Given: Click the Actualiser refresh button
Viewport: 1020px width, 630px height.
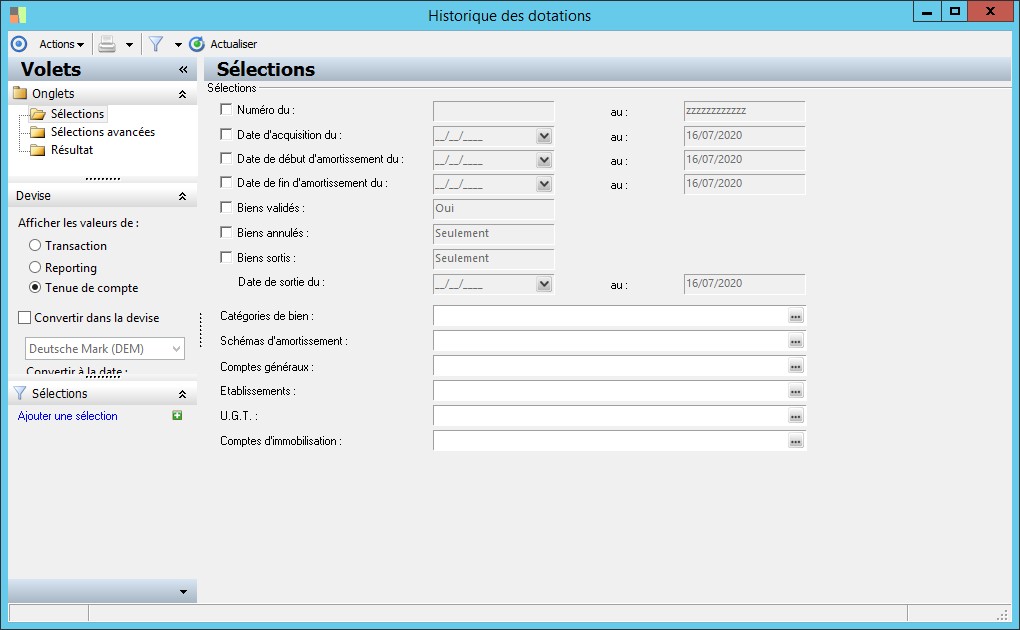Looking at the screenshot, I should (x=223, y=44).
